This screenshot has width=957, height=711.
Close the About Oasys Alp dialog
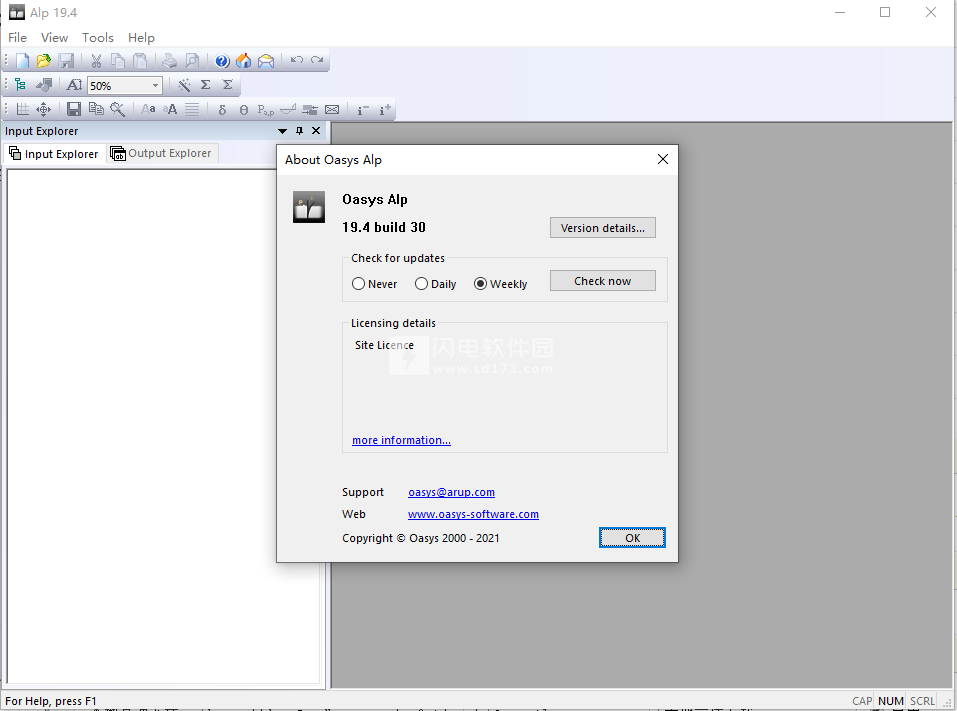tap(663, 159)
